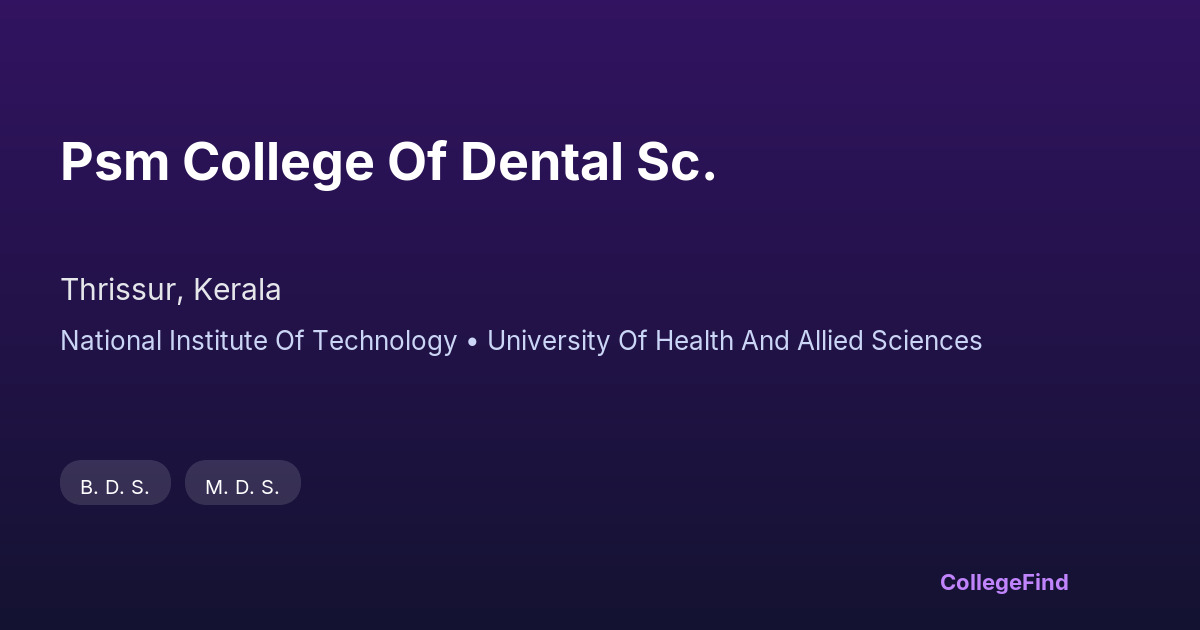
Task: Click the word "Technology" in the affiliation line
Action: tap(384, 341)
